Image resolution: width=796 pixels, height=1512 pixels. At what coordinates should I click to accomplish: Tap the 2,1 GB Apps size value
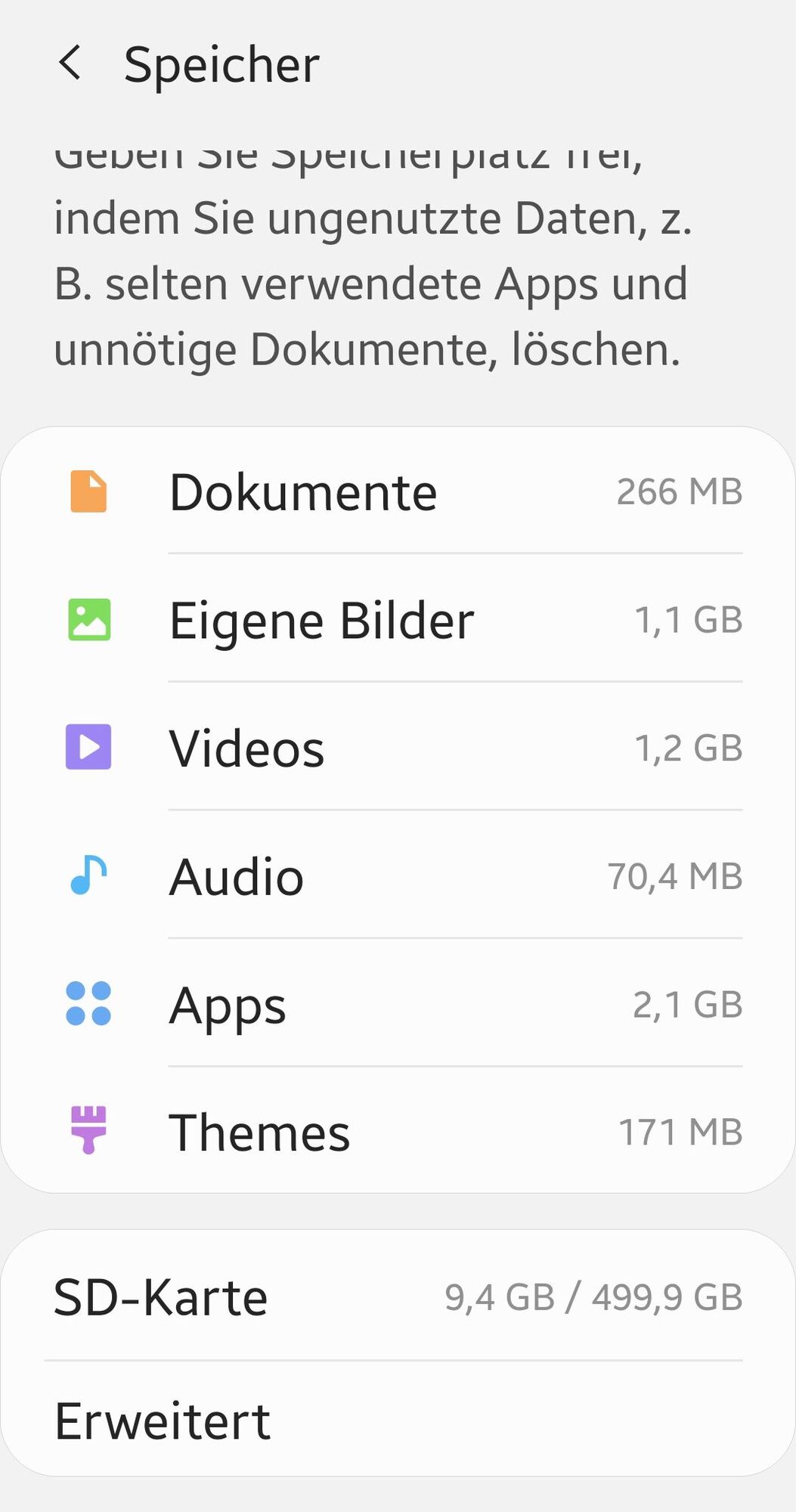pos(688,1005)
